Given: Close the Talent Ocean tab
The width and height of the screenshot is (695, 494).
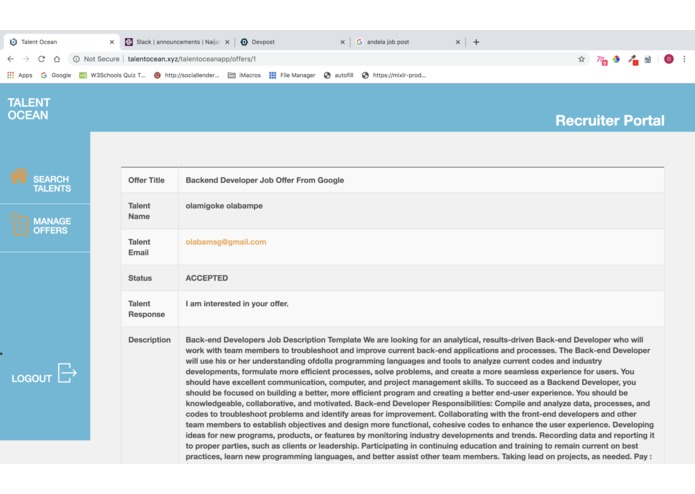Looking at the screenshot, I should pyautogui.click(x=112, y=42).
